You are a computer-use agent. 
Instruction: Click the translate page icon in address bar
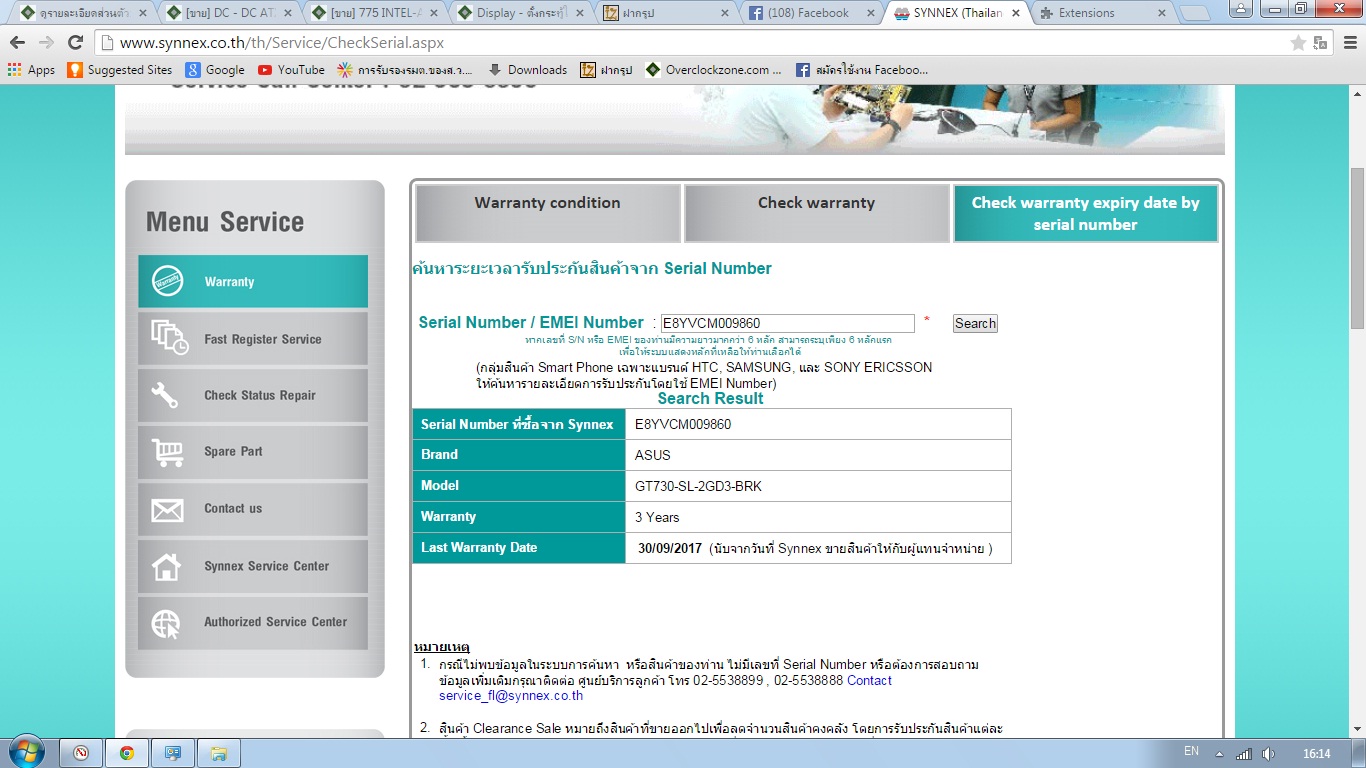(x=1320, y=43)
